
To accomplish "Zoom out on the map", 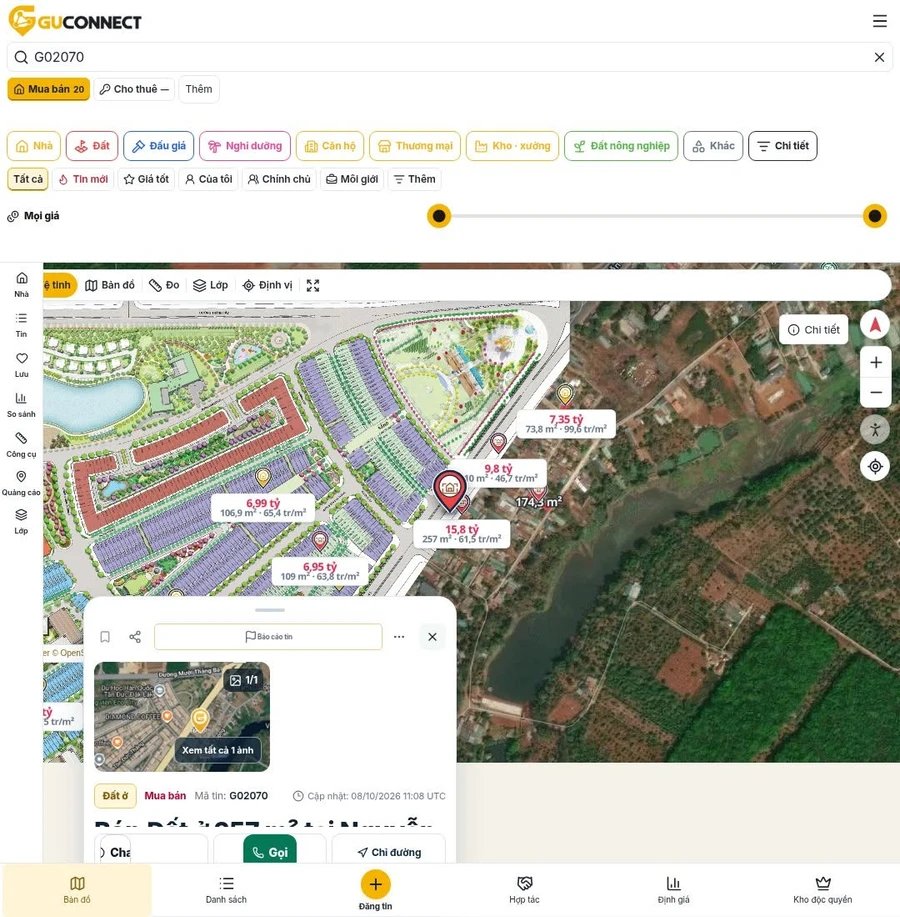I will [875, 392].
